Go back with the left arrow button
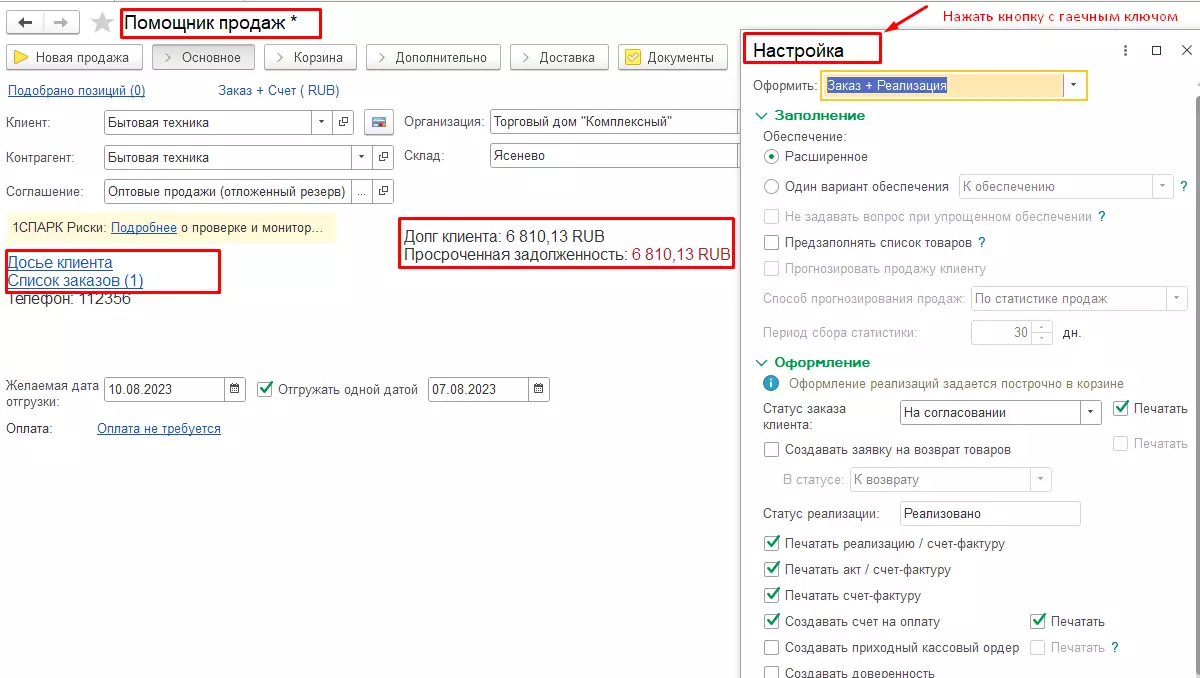1200x678 pixels. [x=25, y=22]
